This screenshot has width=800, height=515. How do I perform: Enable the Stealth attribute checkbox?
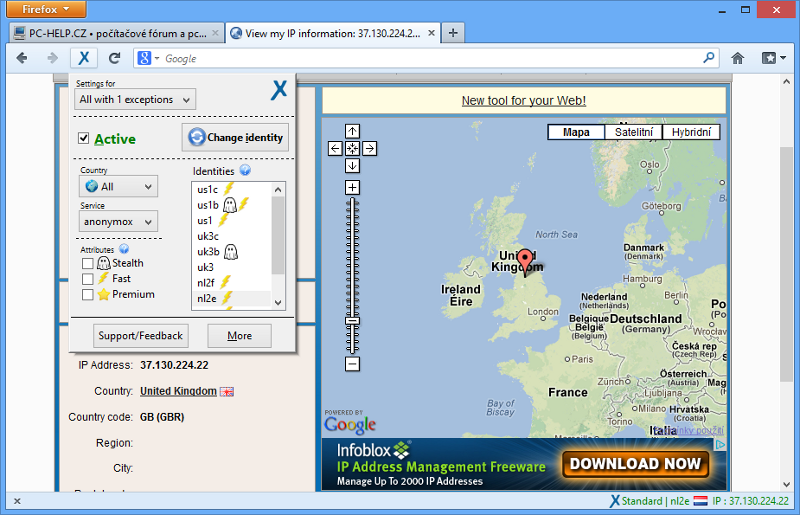[x=88, y=263]
